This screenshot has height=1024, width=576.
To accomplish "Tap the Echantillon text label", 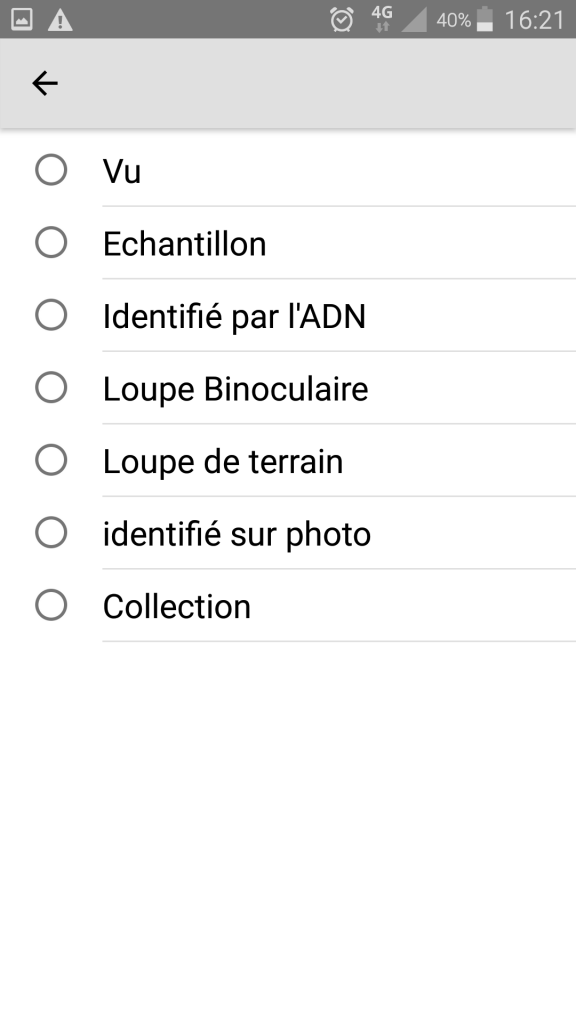I will coord(184,244).
